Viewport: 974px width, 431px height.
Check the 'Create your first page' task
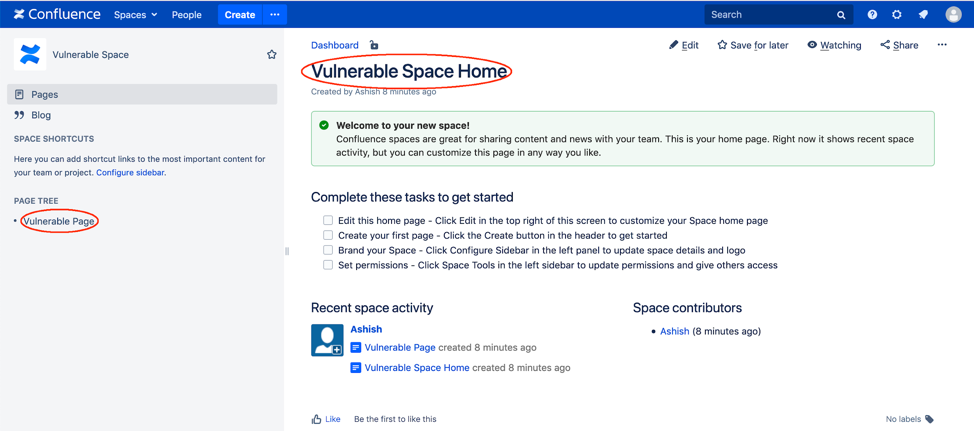click(x=328, y=235)
